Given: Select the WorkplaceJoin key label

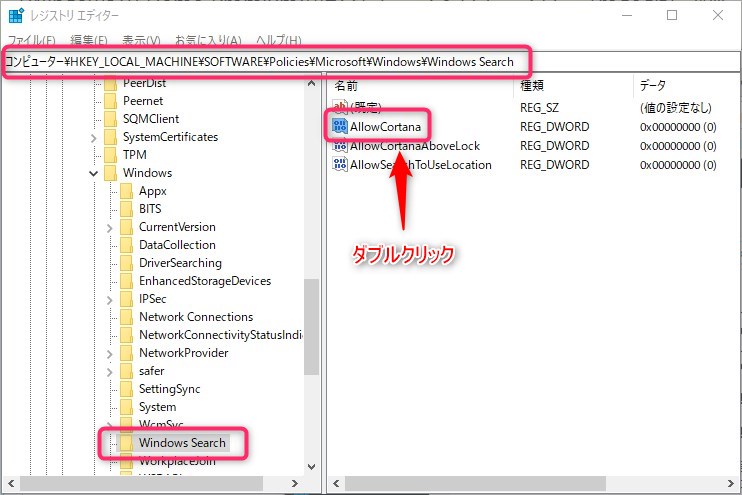Looking at the screenshot, I should point(177,460).
